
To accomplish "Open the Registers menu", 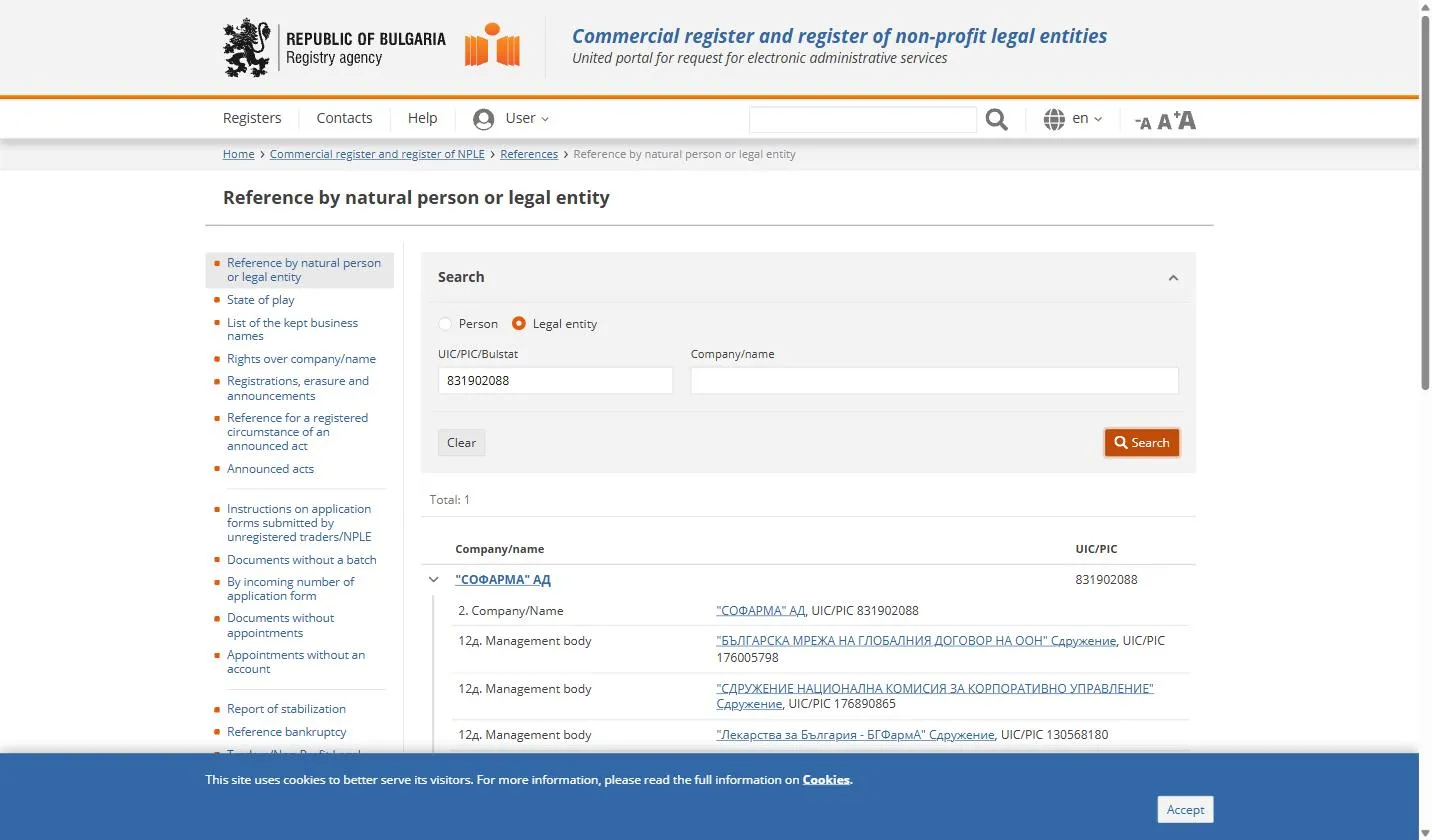I will tap(252, 118).
